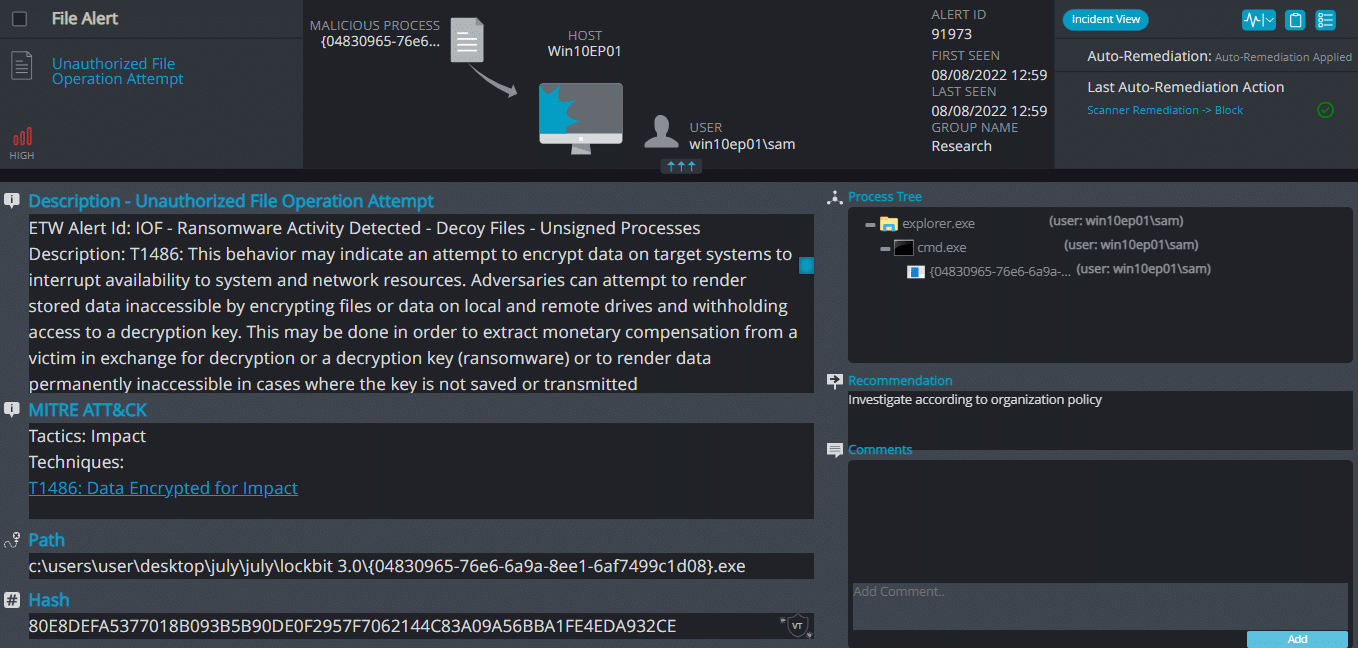Collapse the alert header using the up arrows

click(x=681, y=166)
